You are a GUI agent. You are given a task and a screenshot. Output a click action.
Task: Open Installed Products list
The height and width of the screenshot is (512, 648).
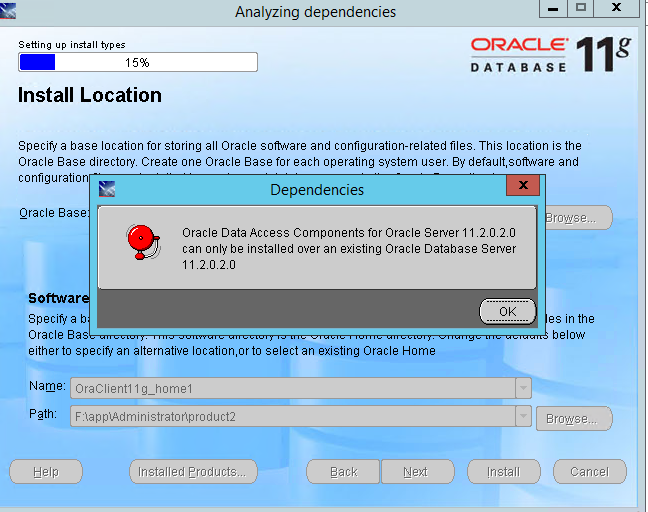click(193, 472)
